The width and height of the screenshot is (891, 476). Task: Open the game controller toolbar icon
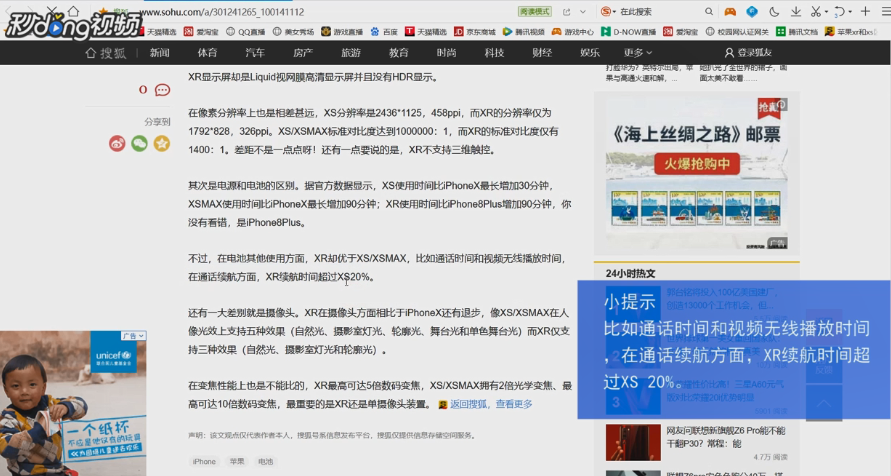click(730, 11)
